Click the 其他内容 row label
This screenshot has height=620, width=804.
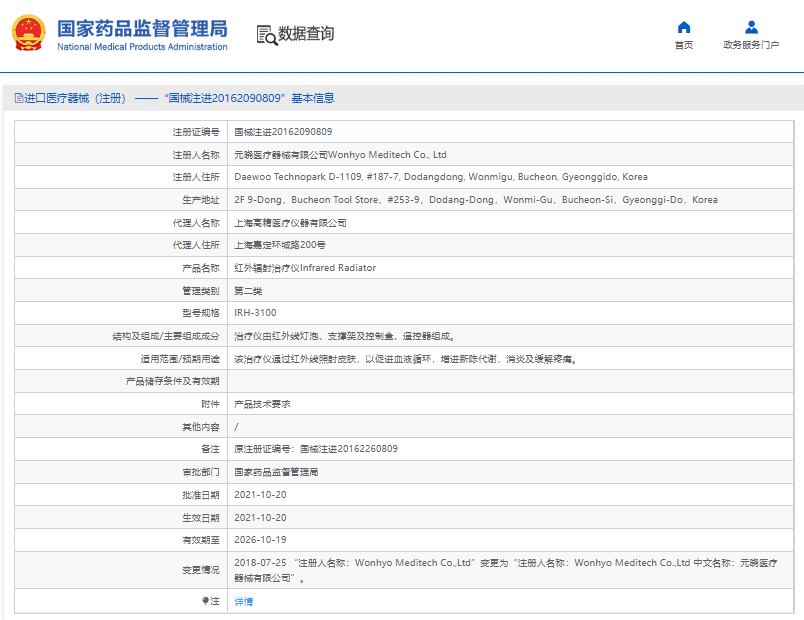point(200,427)
